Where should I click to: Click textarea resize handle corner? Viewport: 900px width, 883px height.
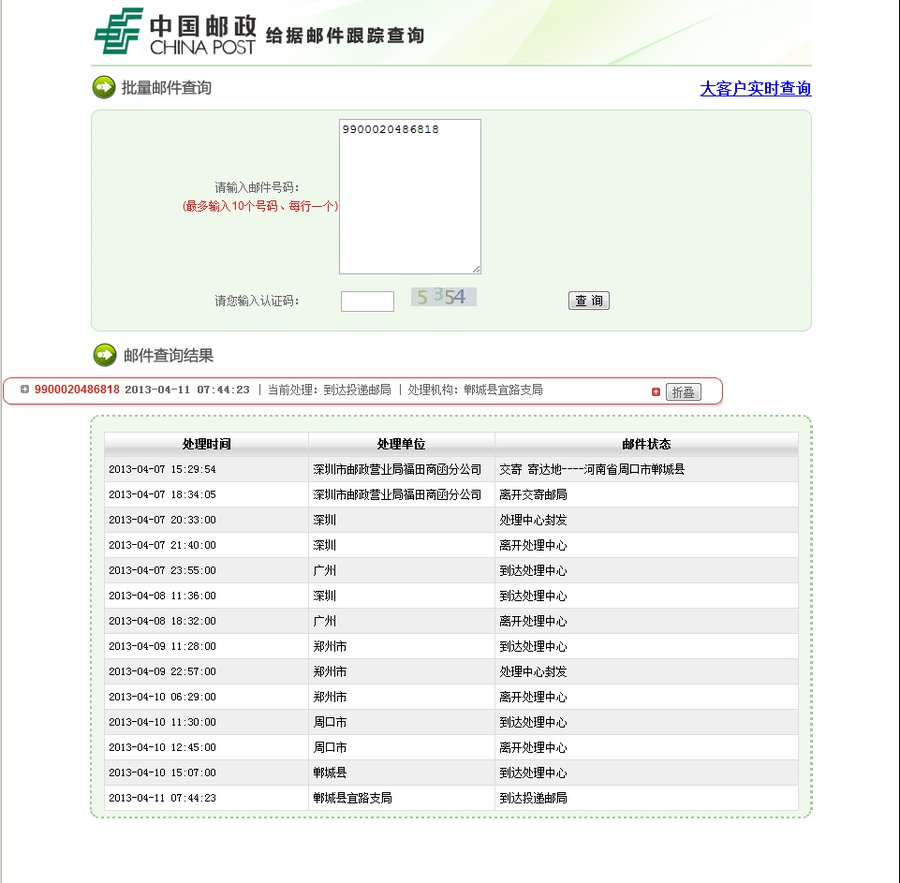point(476,269)
